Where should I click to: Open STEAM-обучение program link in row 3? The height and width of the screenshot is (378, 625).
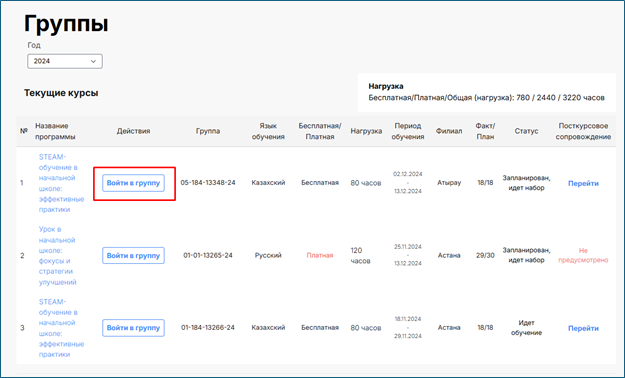61,328
